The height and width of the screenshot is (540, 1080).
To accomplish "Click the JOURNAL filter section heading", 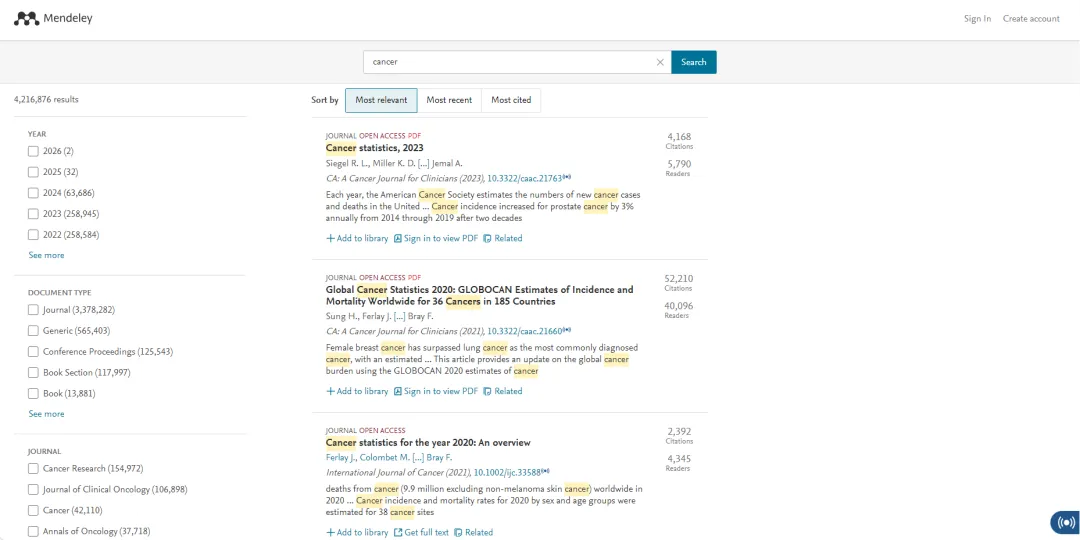I will 44,452.
